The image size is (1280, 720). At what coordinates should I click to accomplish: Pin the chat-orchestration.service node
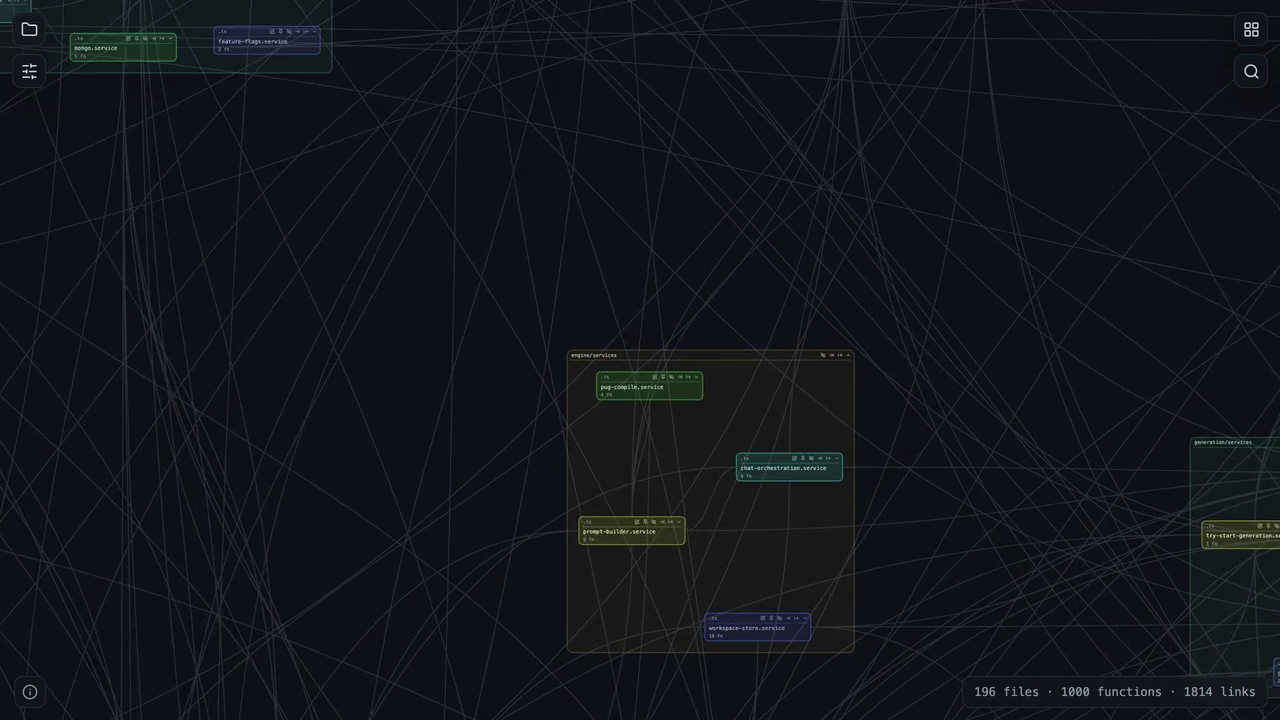pos(803,458)
